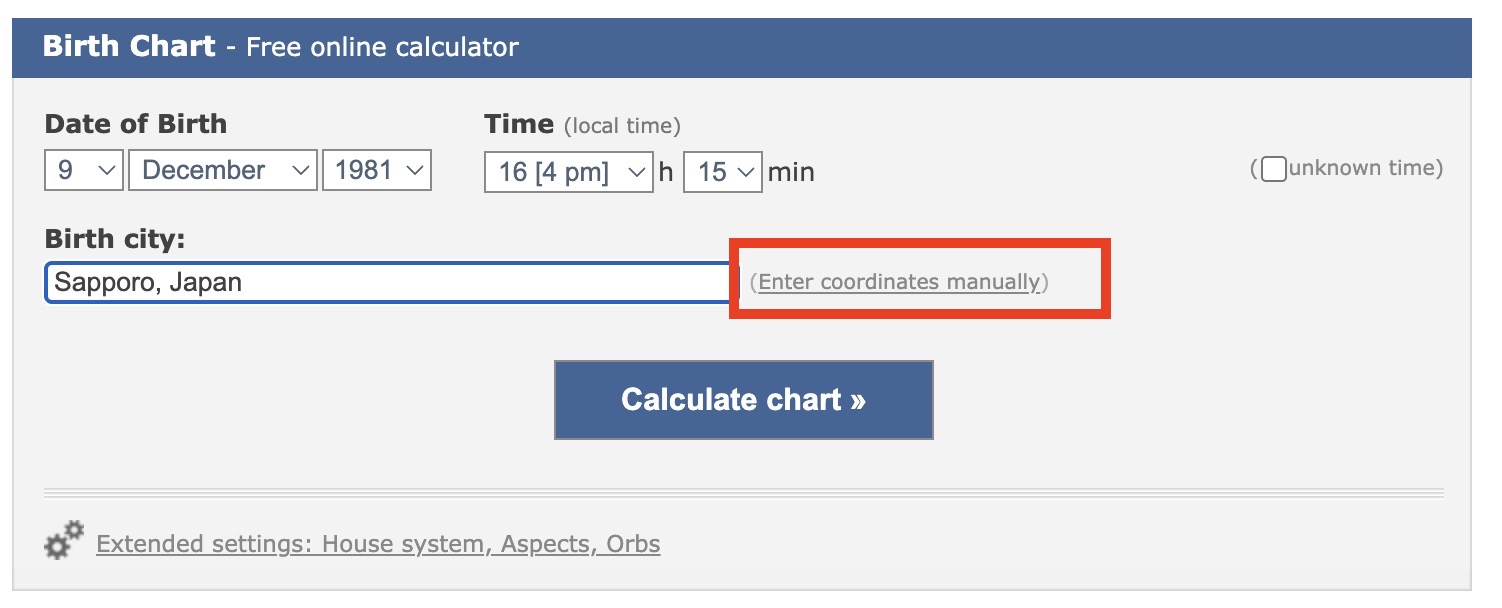Viewport: 1502px width, 608px height.
Task: Click the "Birth city:" label
Action: pos(116,239)
